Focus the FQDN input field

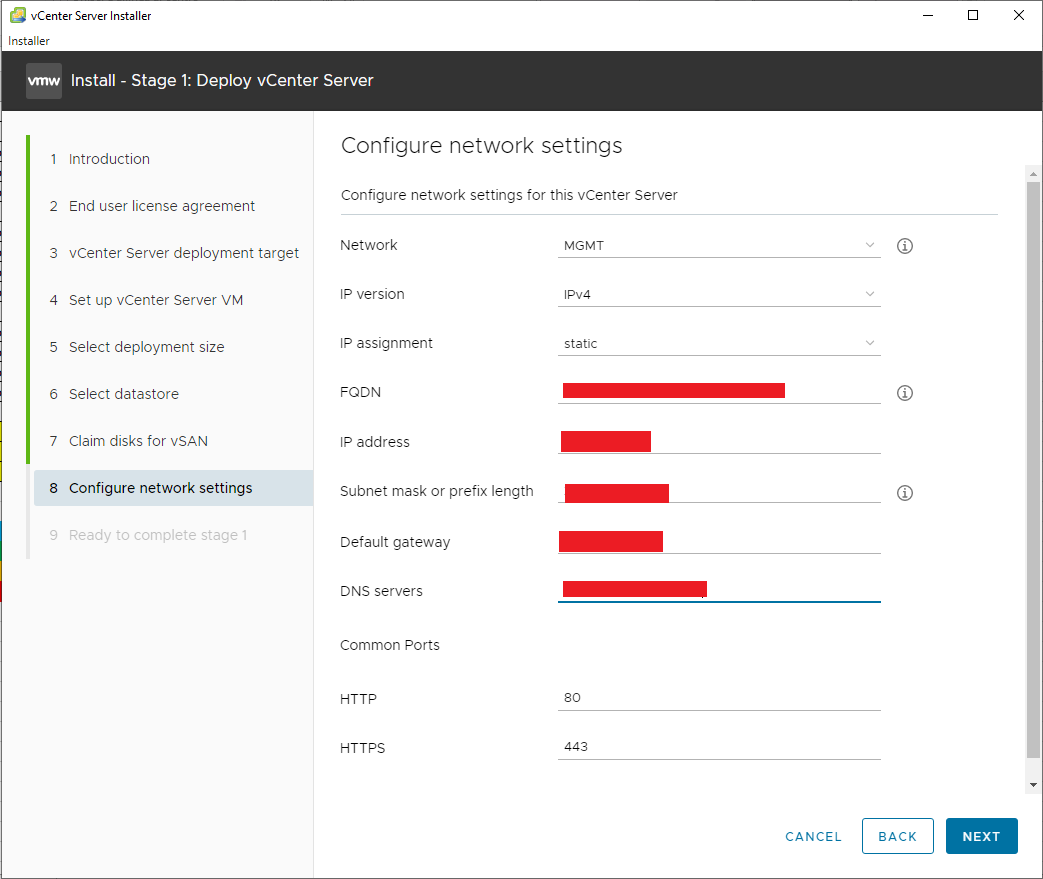coord(719,391)
